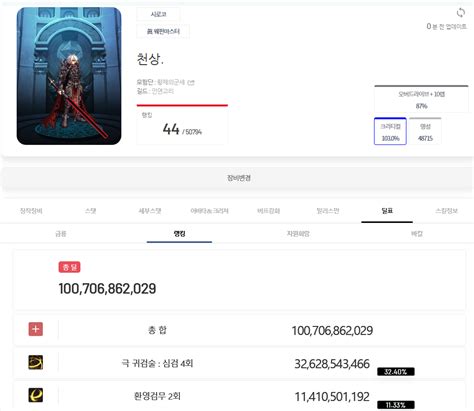The height and width of the screenshot is (411, 474).
Task: Click the 32.40% percentage badge
Action: [396, 372]
